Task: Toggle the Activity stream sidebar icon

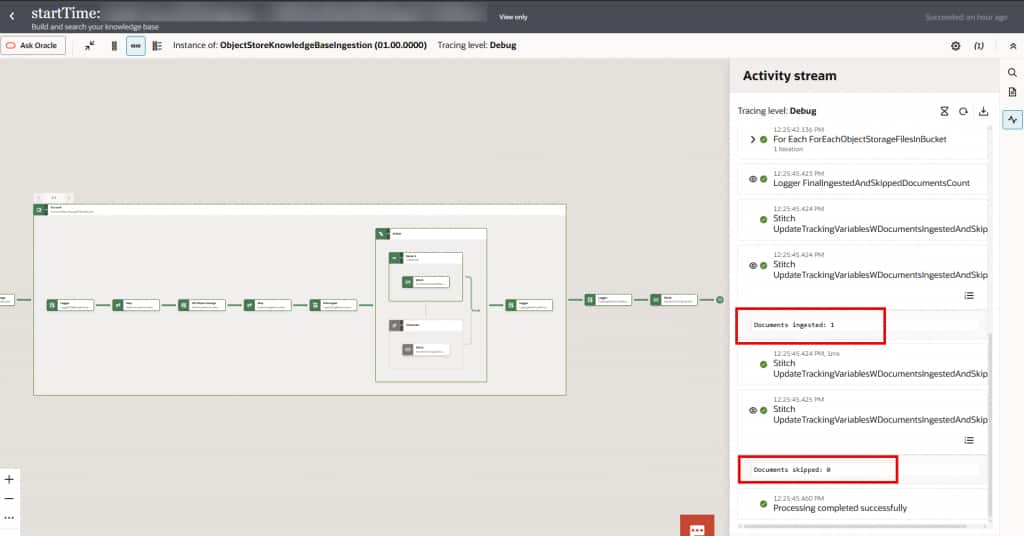Action: [x=1012, y=119]
